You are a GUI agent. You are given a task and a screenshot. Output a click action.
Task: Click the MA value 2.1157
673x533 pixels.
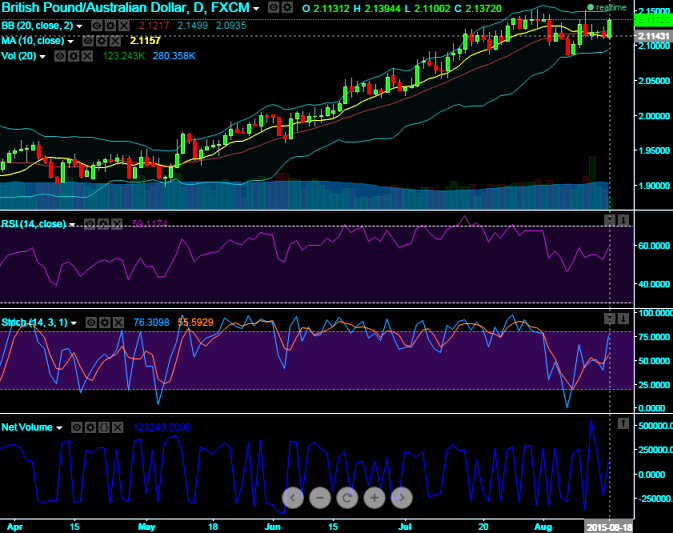(x=145, y=41)
